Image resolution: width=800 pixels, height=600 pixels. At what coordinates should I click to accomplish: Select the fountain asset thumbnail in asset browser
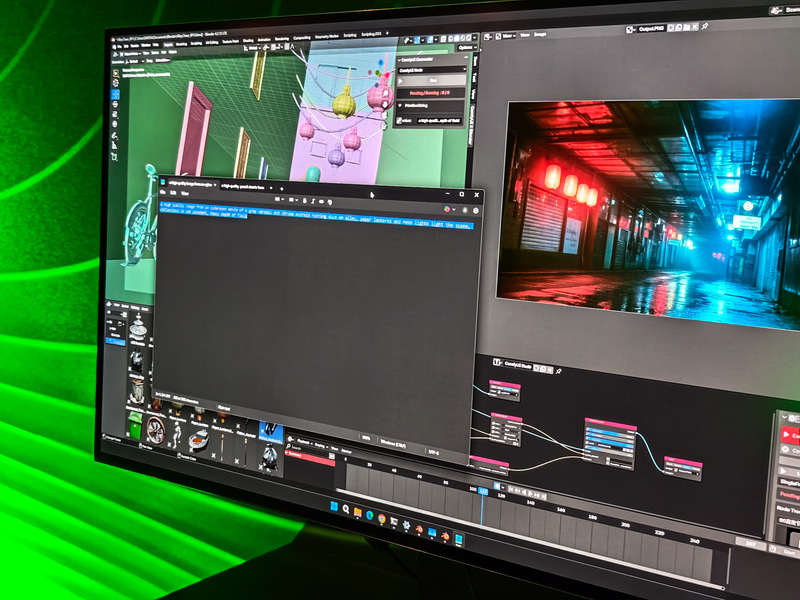point(138,329)
